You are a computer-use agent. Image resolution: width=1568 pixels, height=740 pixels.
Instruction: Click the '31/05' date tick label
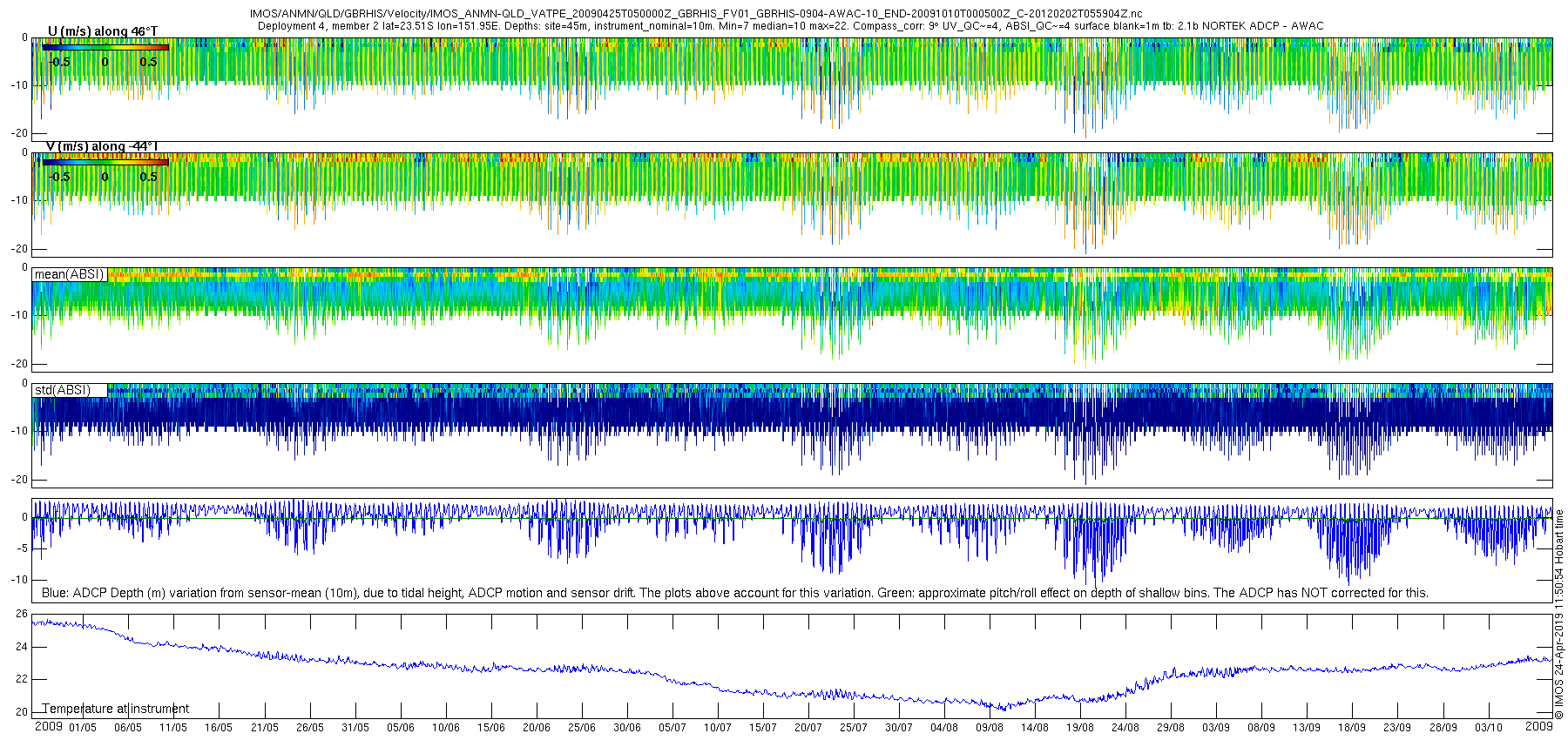pos(355,728)
